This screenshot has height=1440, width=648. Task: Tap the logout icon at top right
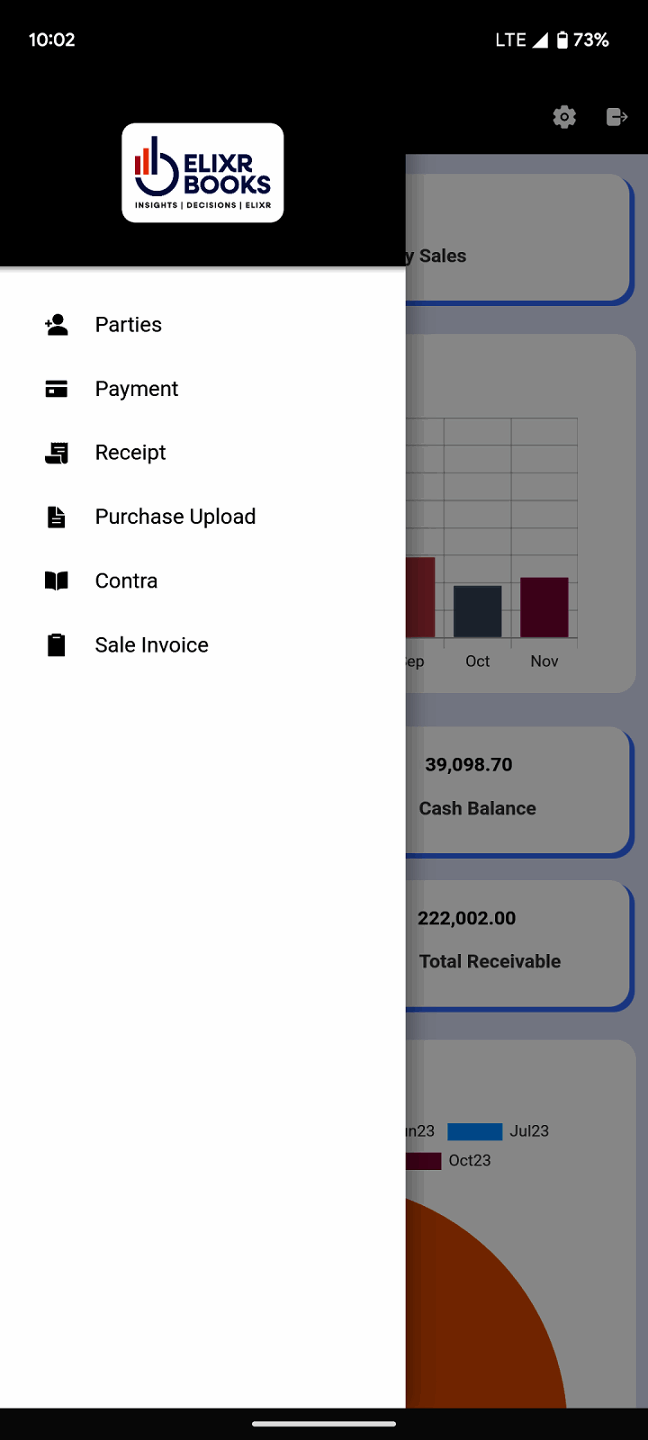point(617,117)
